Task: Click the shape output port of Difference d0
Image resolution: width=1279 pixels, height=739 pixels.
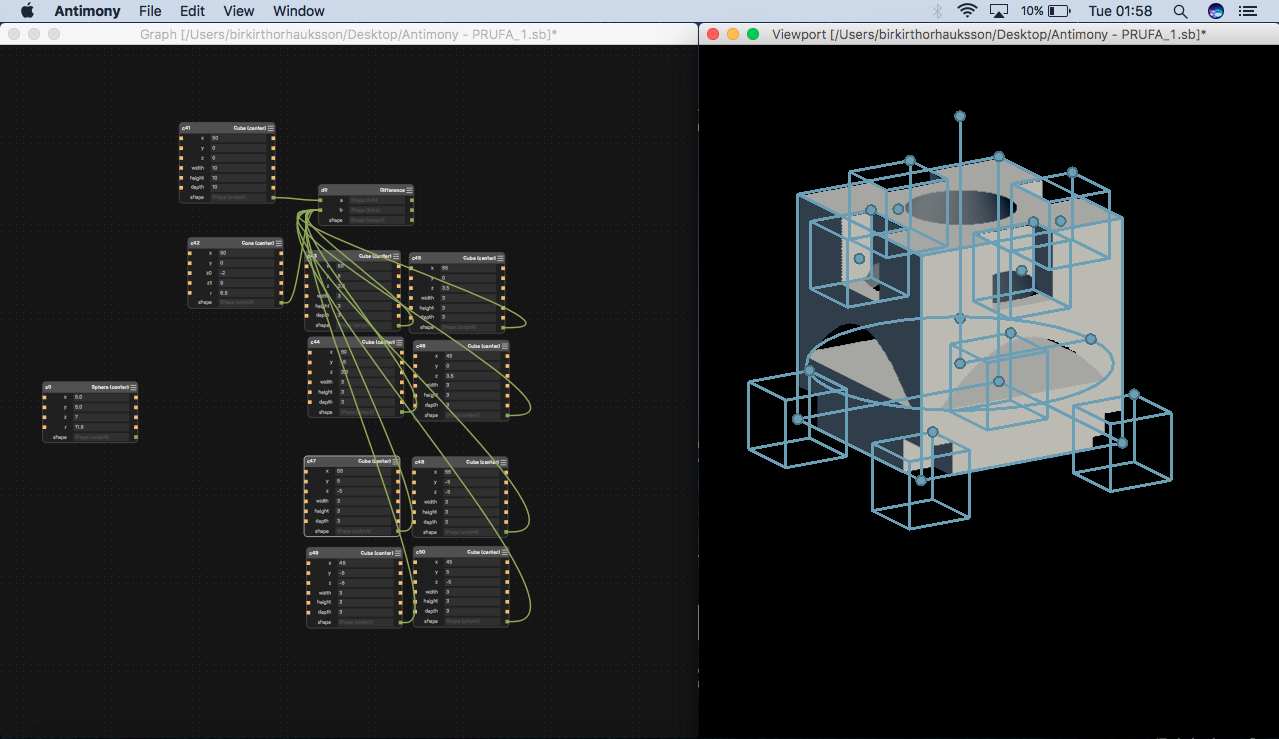Action: pos(410,220)
